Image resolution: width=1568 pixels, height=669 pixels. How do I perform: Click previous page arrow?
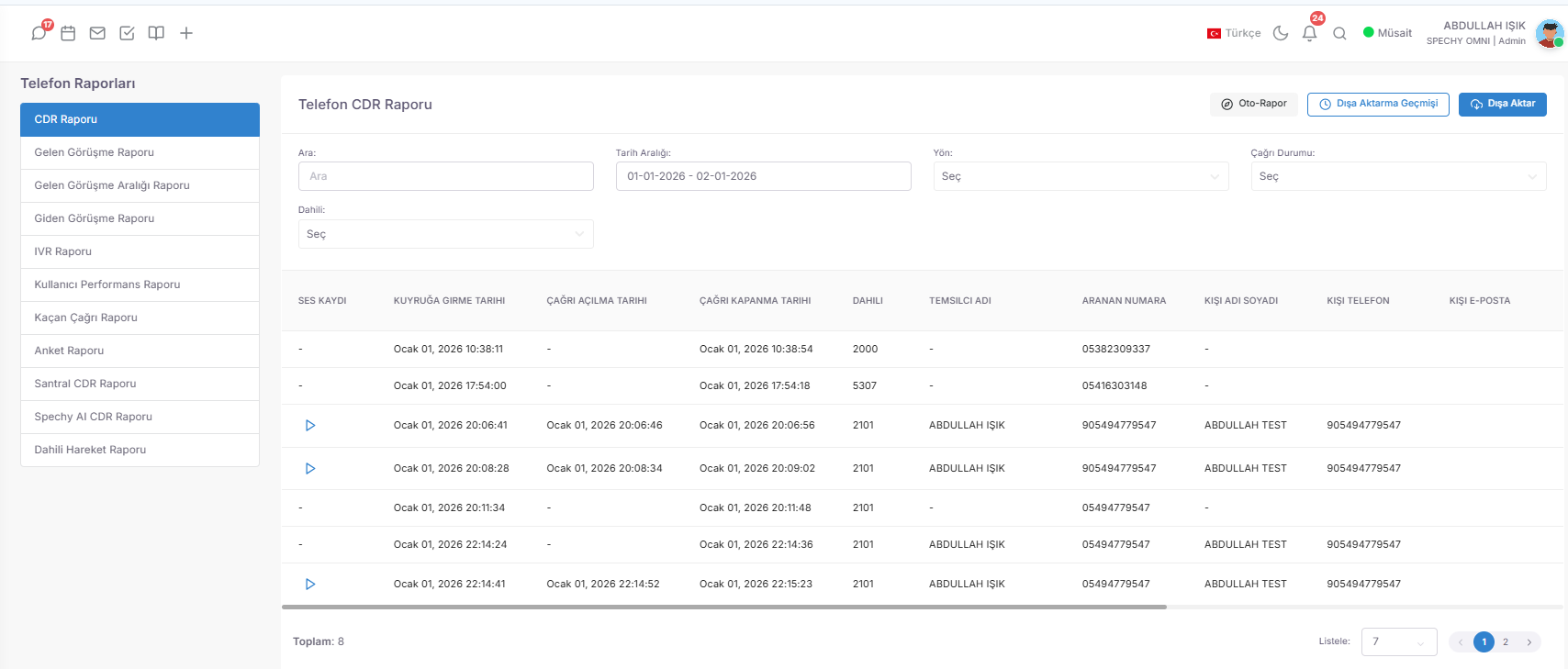[1461, 642]
